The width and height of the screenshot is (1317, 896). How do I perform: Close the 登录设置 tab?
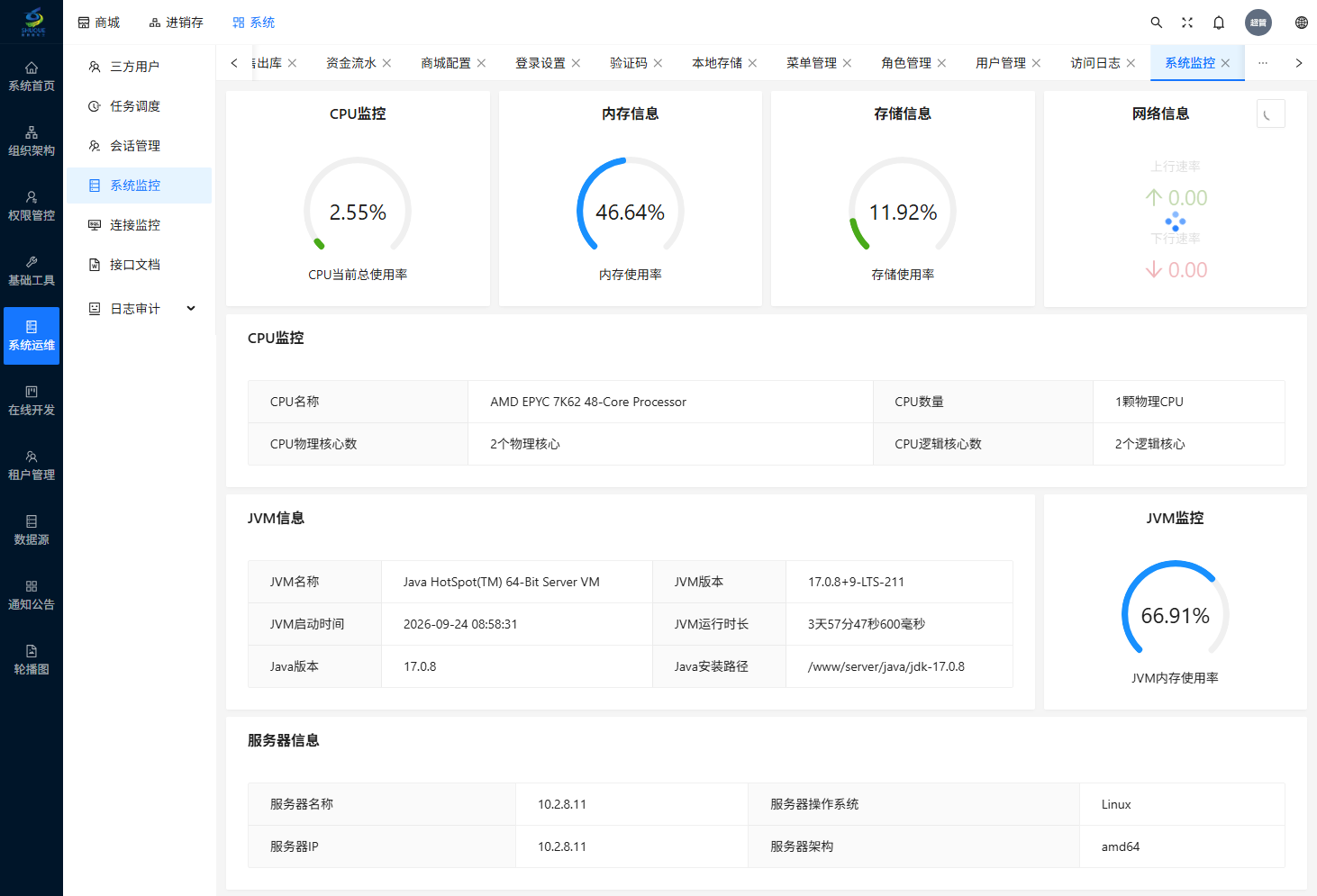click(x=576, y=63)
